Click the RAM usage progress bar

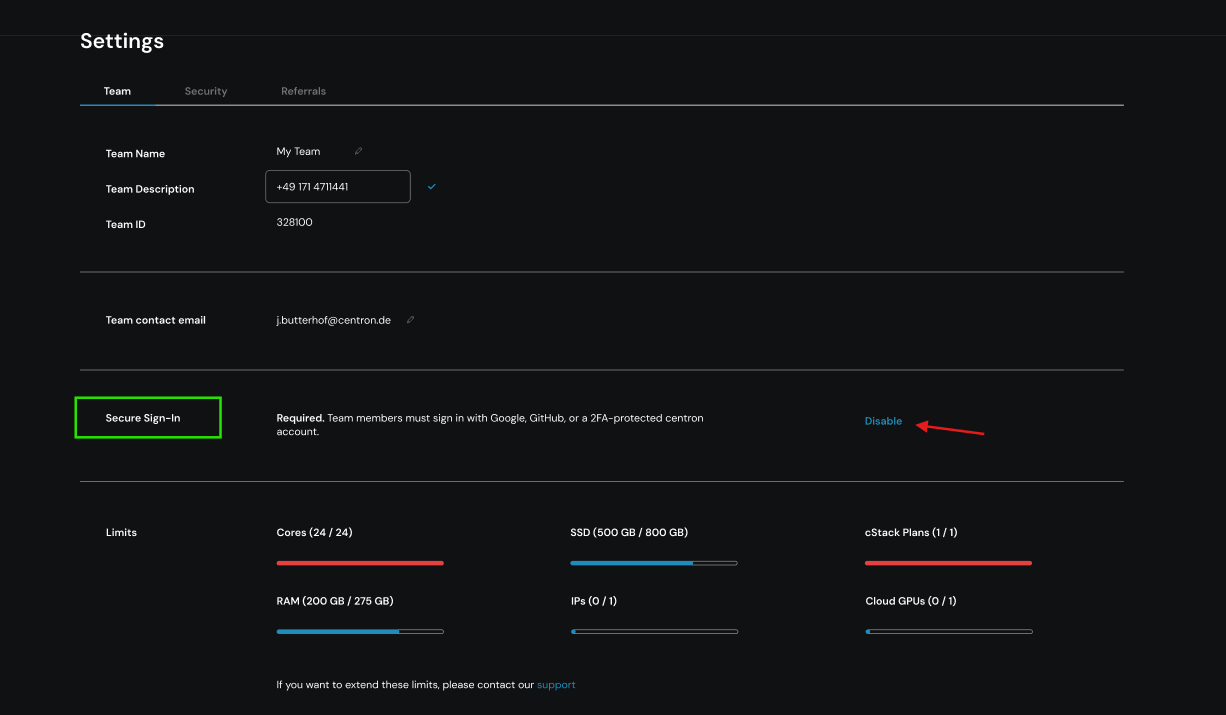point(360,632)
